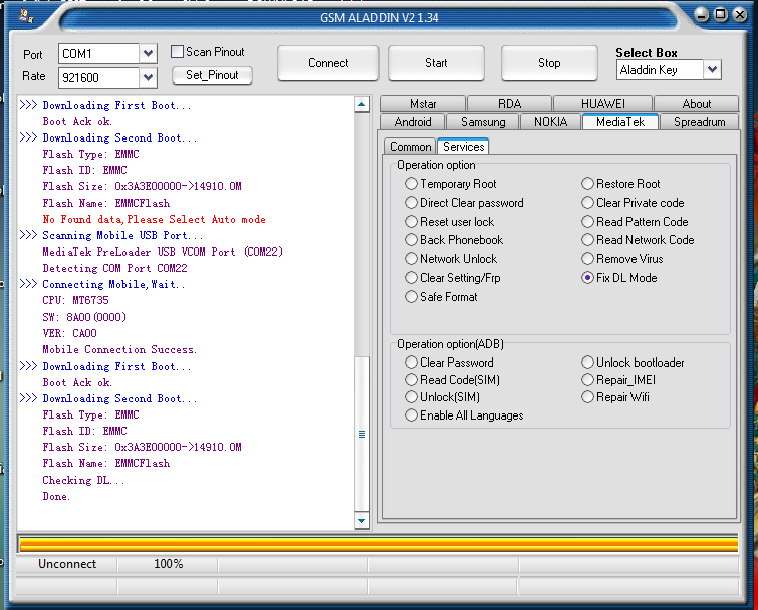Click the orange progress bar
The height and width of the screenshot is (610, 758).
click(379, 544)
